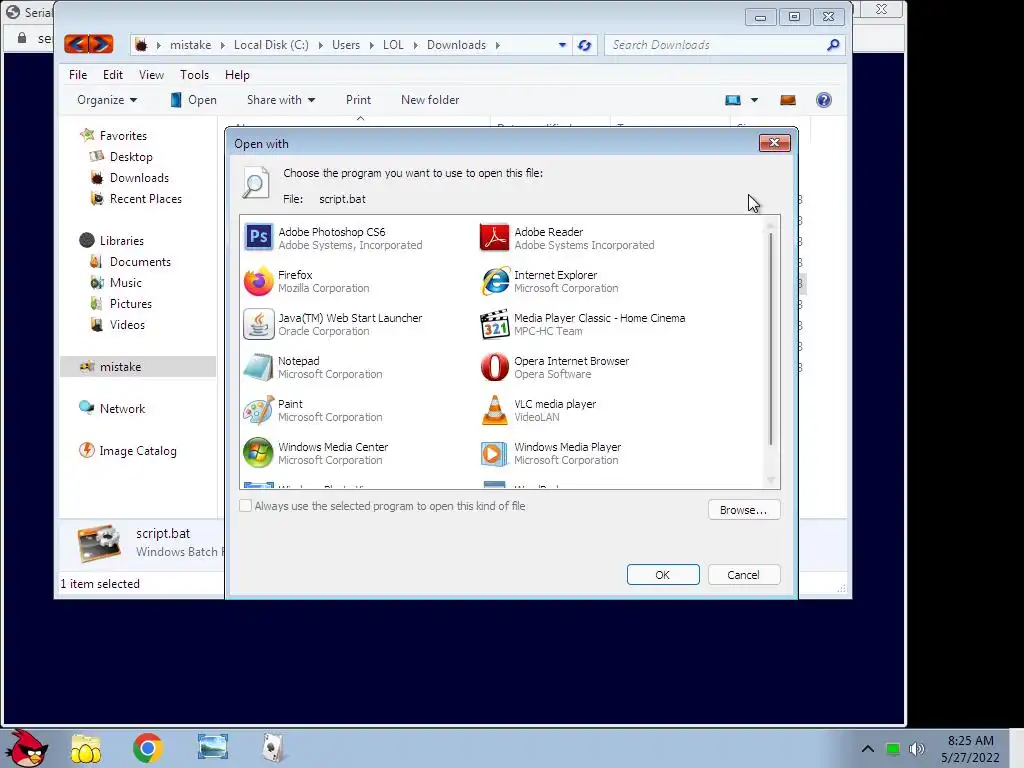Choose the Opera Internet Browser icon
Screen dimensions: 1024x768
pos(494,367)
